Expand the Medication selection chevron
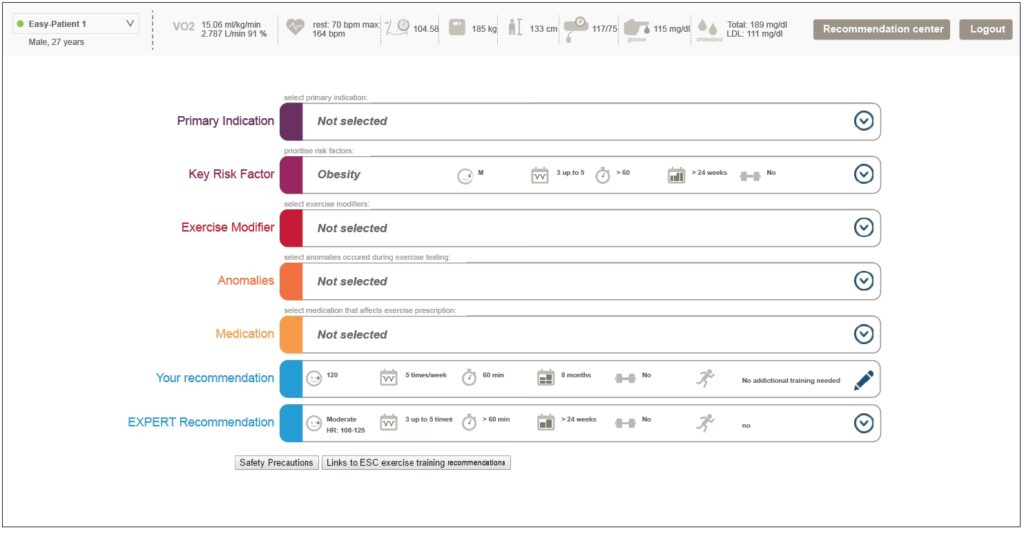This screenshot has width=1024, height=539. 864,334
